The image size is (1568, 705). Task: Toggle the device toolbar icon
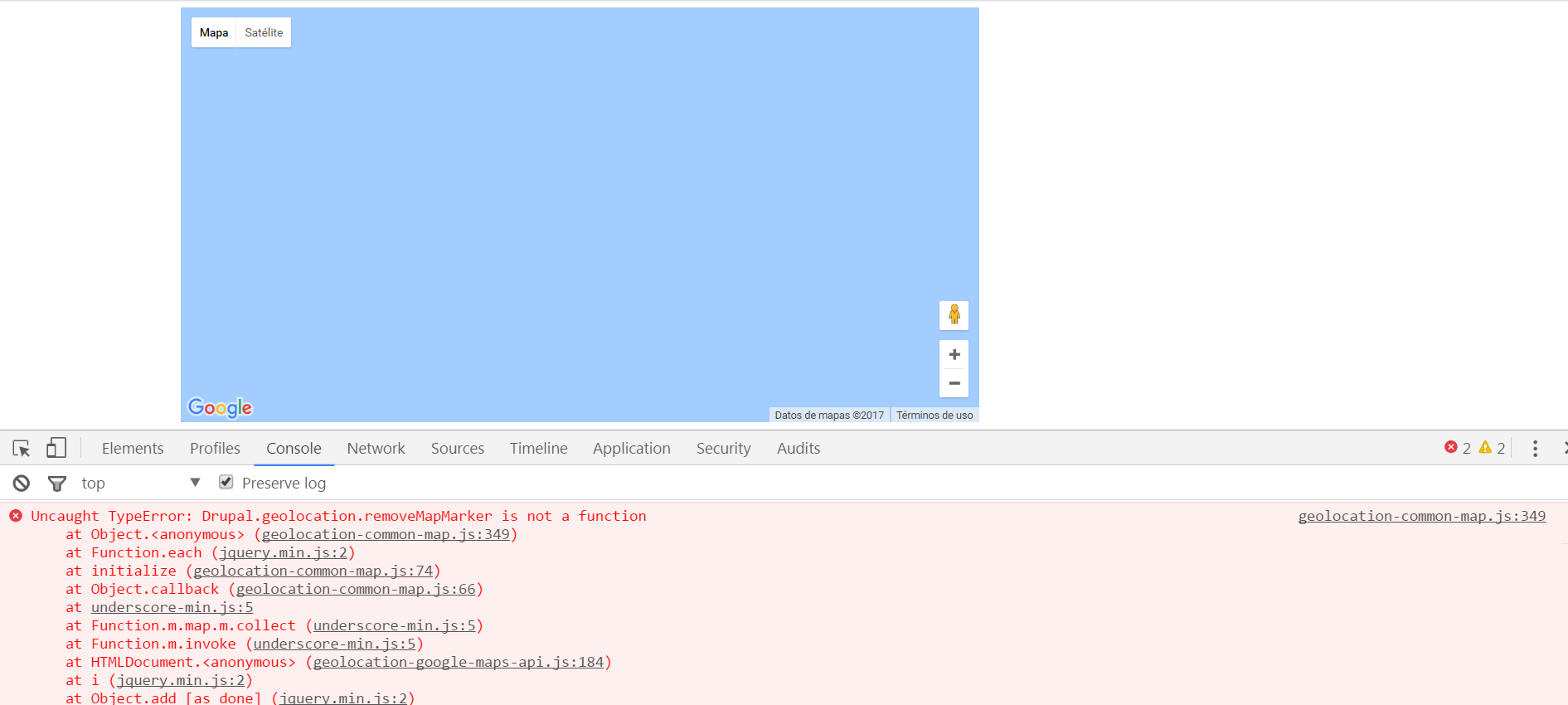pyautogui.click(x=56, y=448)
